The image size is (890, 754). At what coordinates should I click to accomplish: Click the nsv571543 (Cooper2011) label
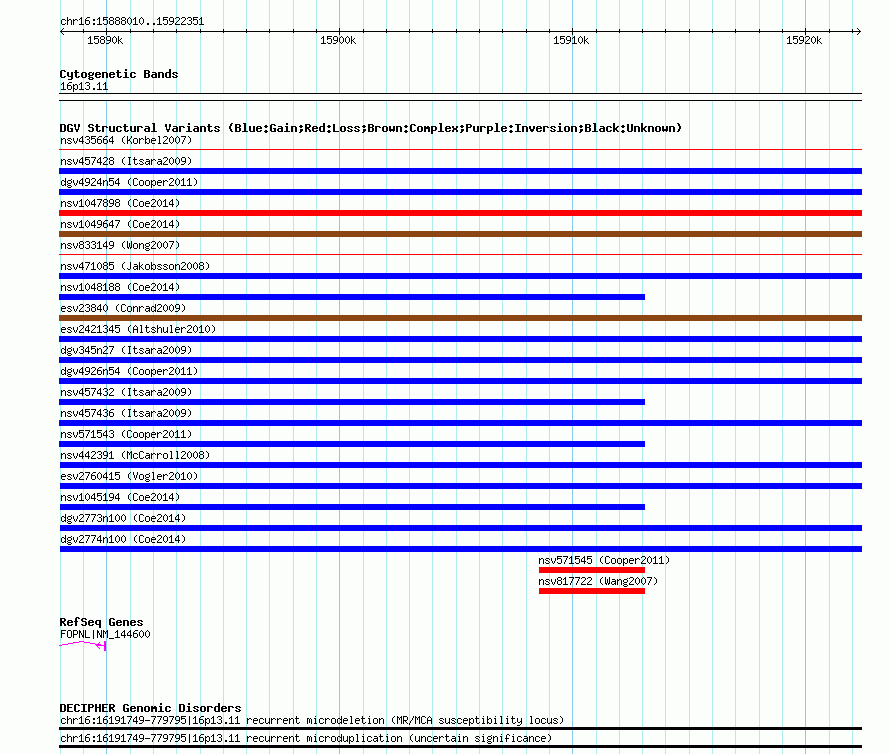[126, 434]
